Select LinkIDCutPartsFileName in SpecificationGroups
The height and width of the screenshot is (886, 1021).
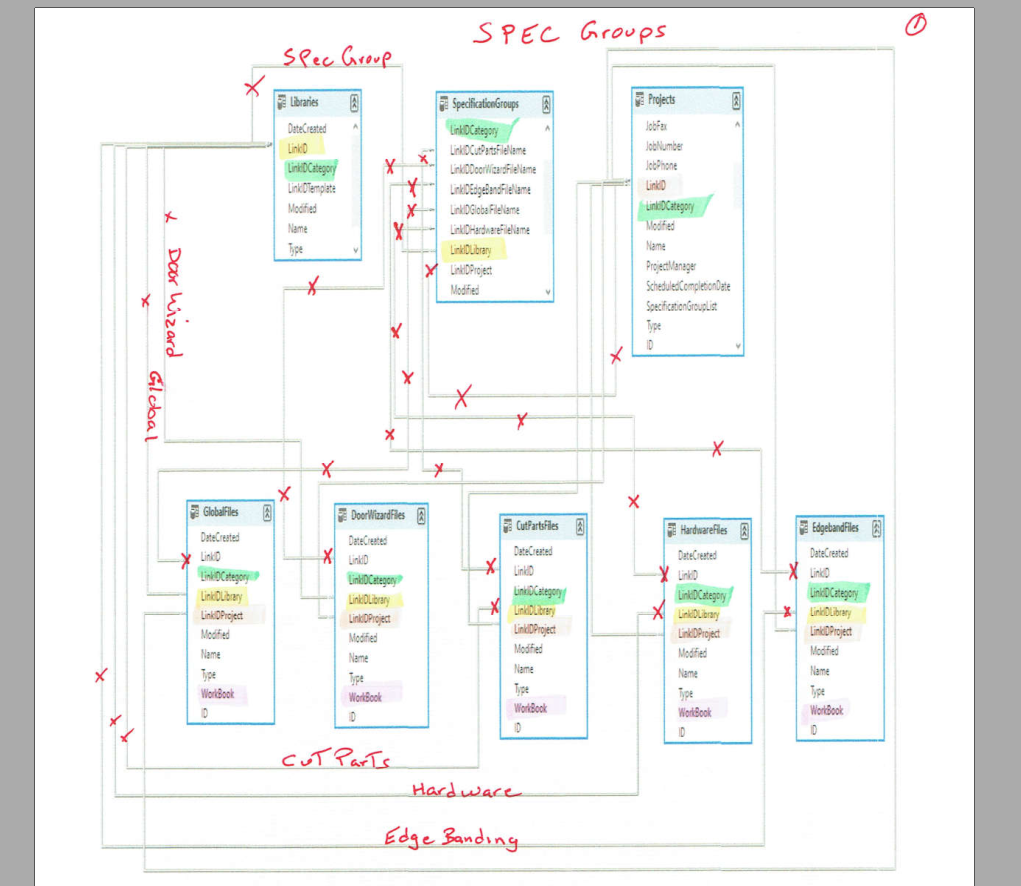[488, 150]
